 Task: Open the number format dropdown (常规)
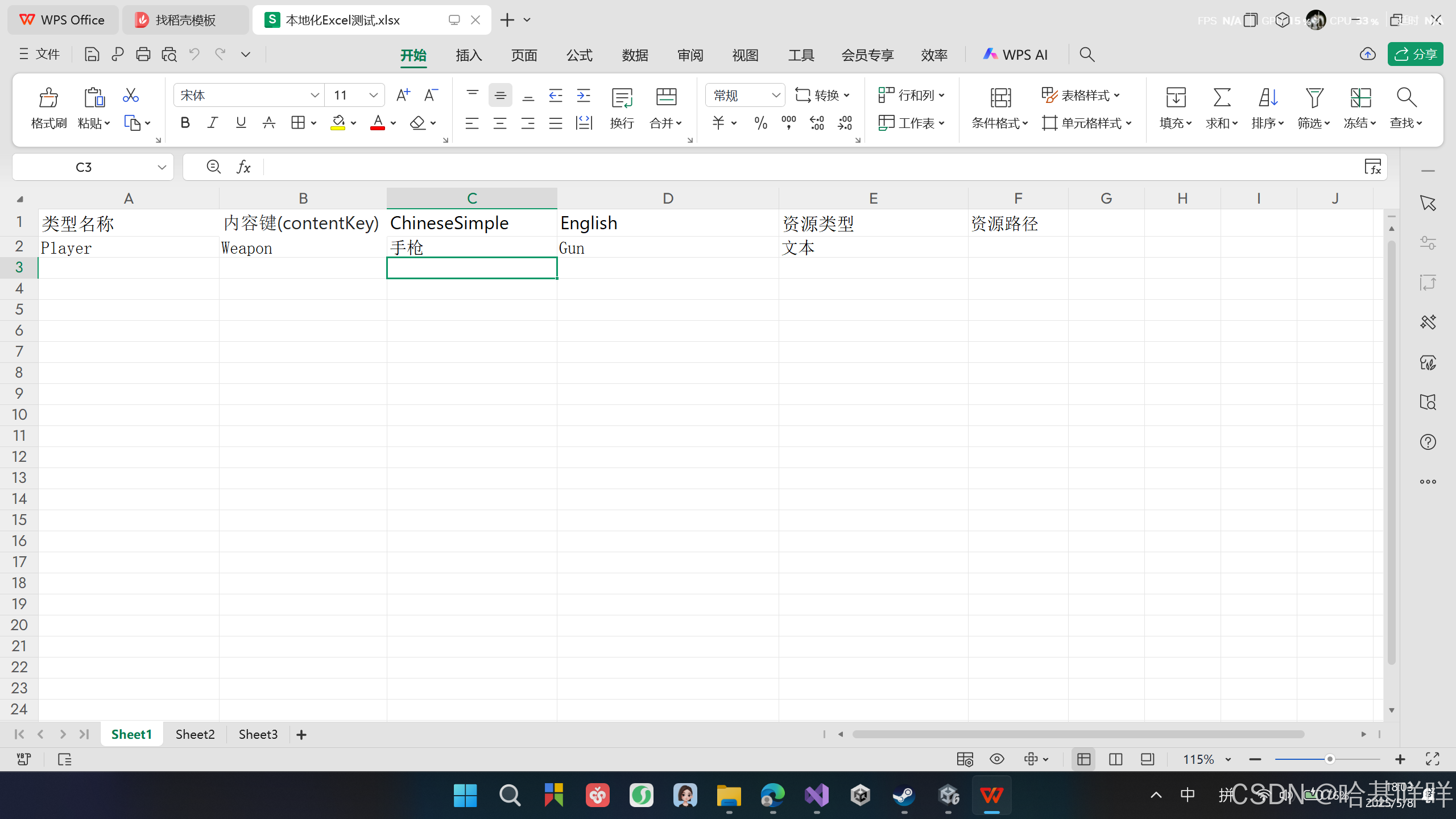(776, 95)
